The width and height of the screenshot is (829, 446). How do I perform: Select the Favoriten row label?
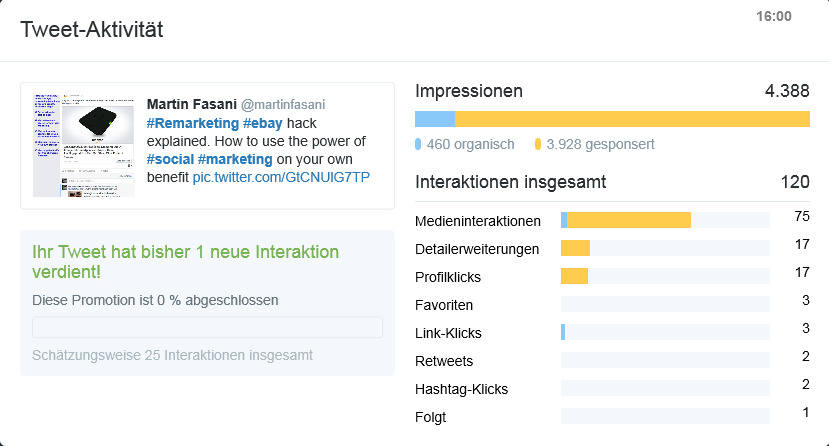[444, 305]
